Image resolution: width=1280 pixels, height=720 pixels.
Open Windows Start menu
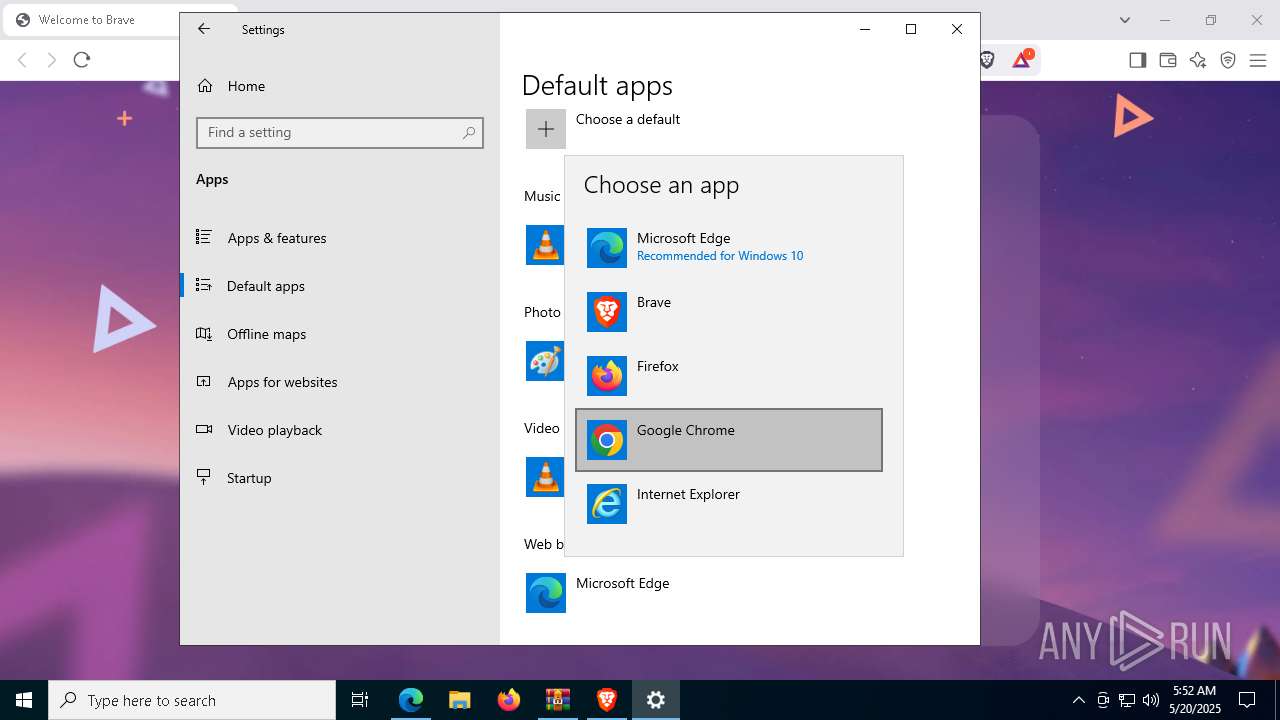(24, 700)
